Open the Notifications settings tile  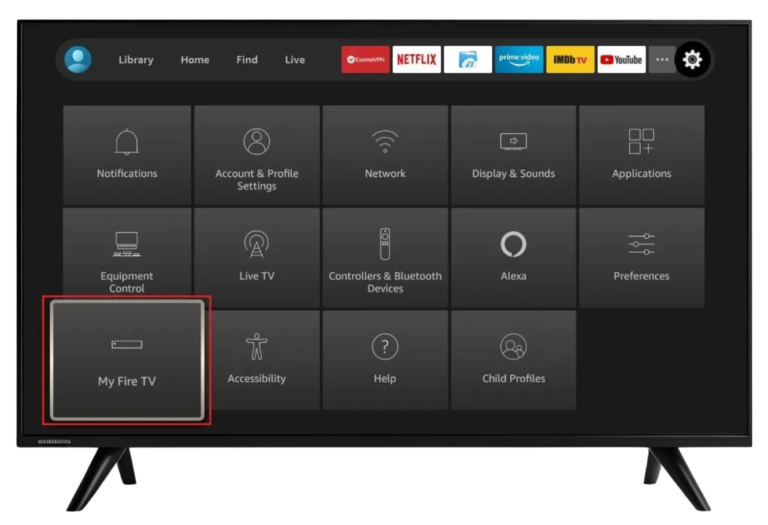[x=127, y=155]
